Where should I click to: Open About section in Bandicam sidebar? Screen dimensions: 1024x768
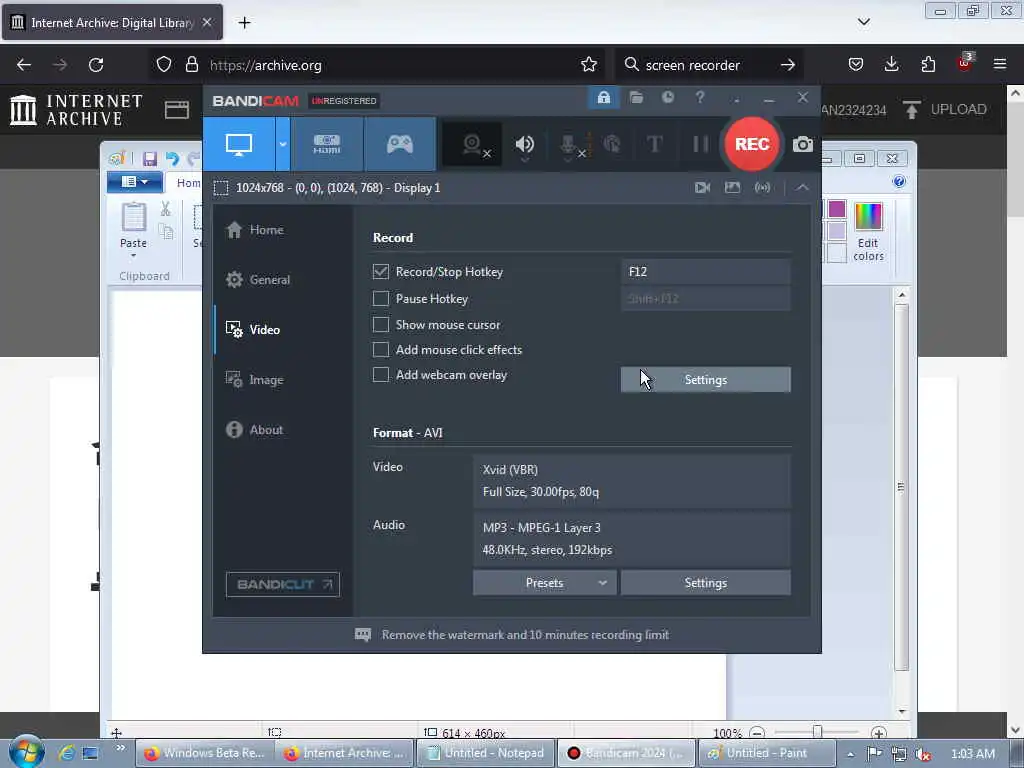click(254, 430)
